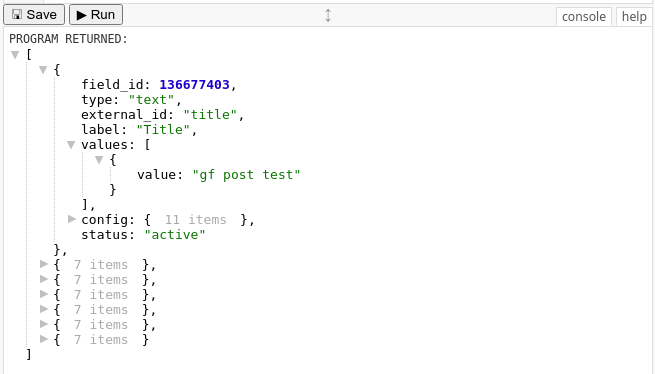655x374 pixels.
Task: Click the PROGRAM RETURNED heading text
Action: click(68, 39)
